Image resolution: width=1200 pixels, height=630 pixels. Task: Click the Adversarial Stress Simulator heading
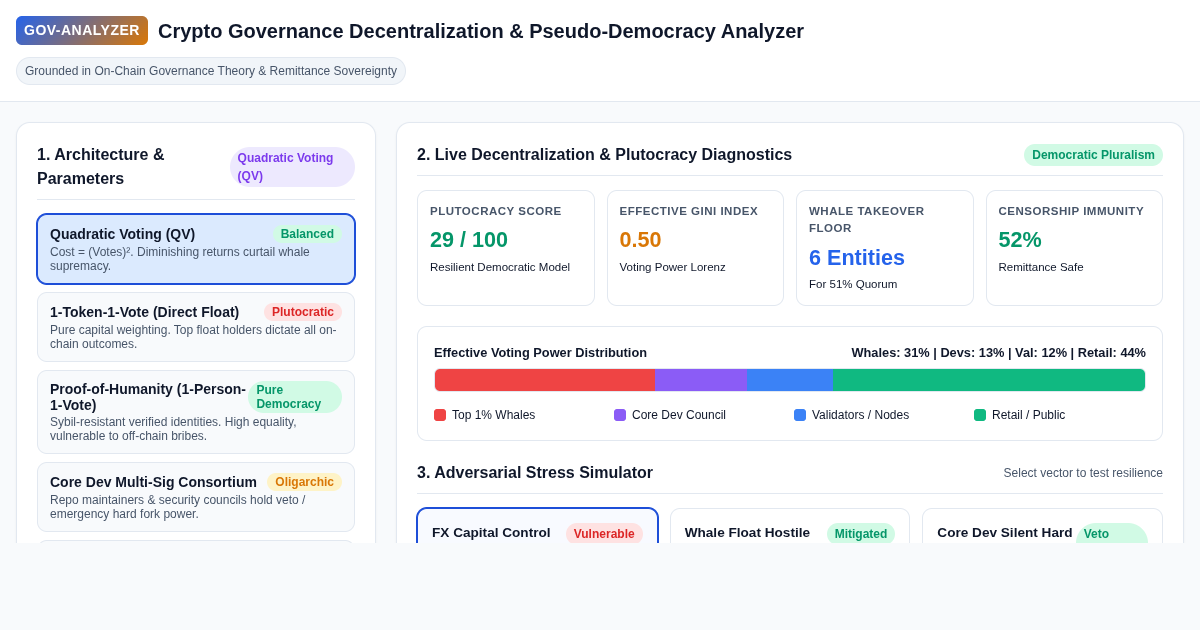(535, 473)
